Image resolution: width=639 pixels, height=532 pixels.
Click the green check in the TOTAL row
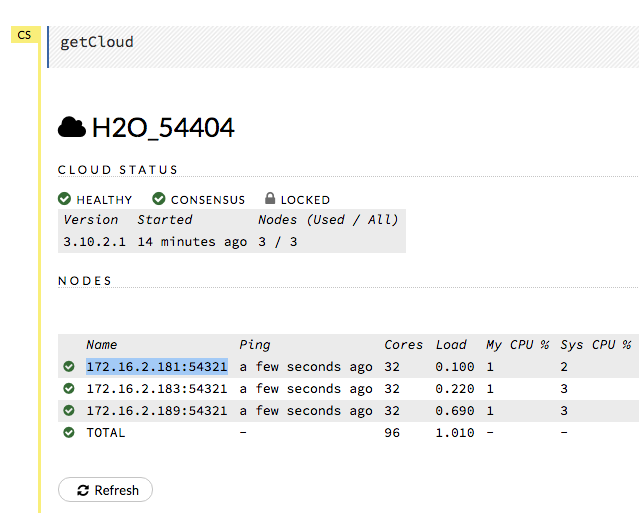tap(69, 433)
